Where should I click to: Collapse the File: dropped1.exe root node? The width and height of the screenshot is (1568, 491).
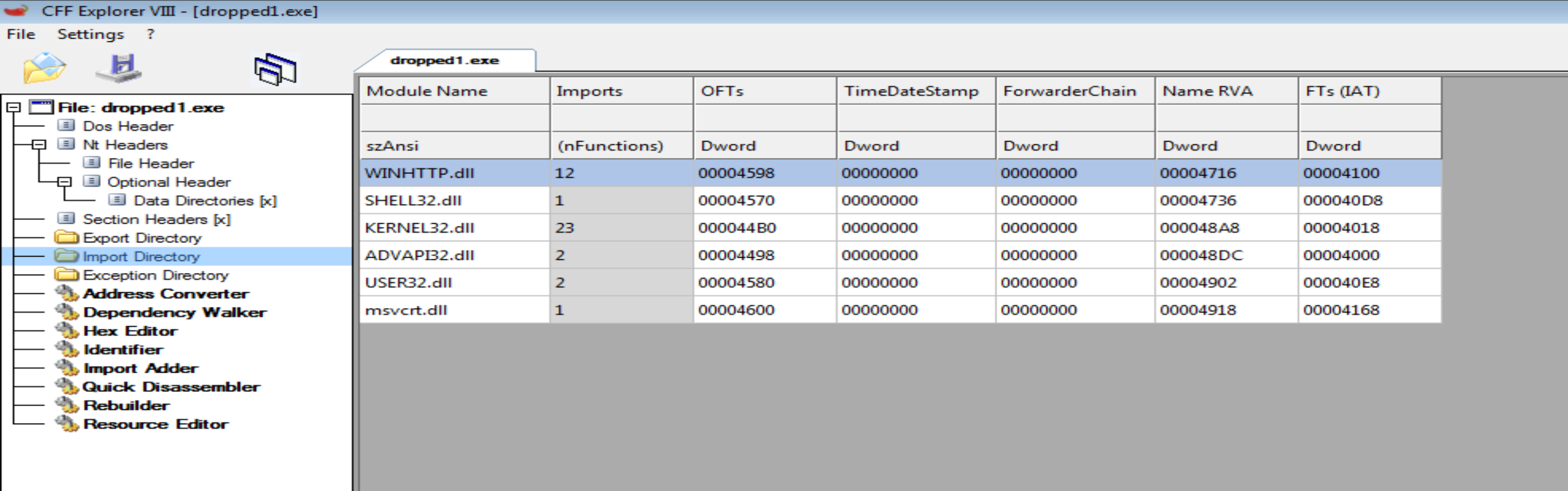13,108
